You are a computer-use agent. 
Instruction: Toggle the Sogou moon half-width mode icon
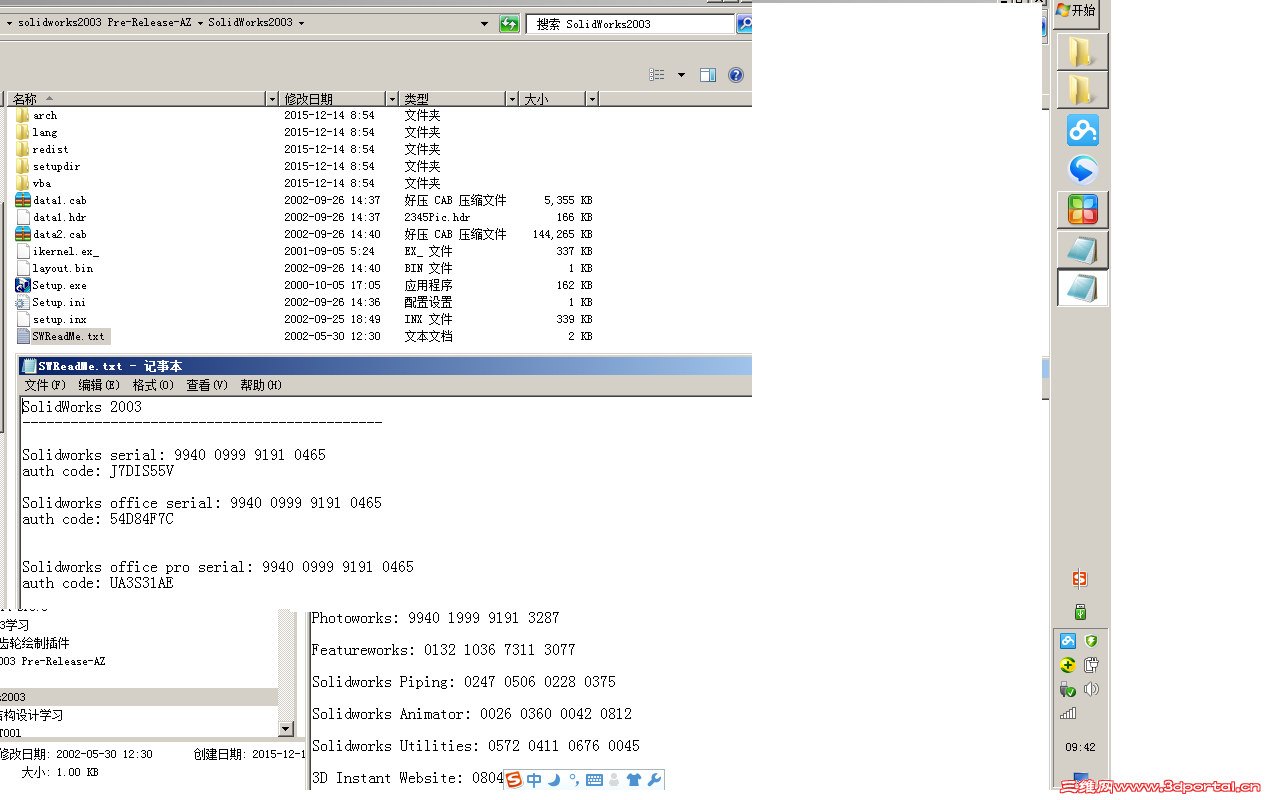pyautogui.click(x=554, y=780)
